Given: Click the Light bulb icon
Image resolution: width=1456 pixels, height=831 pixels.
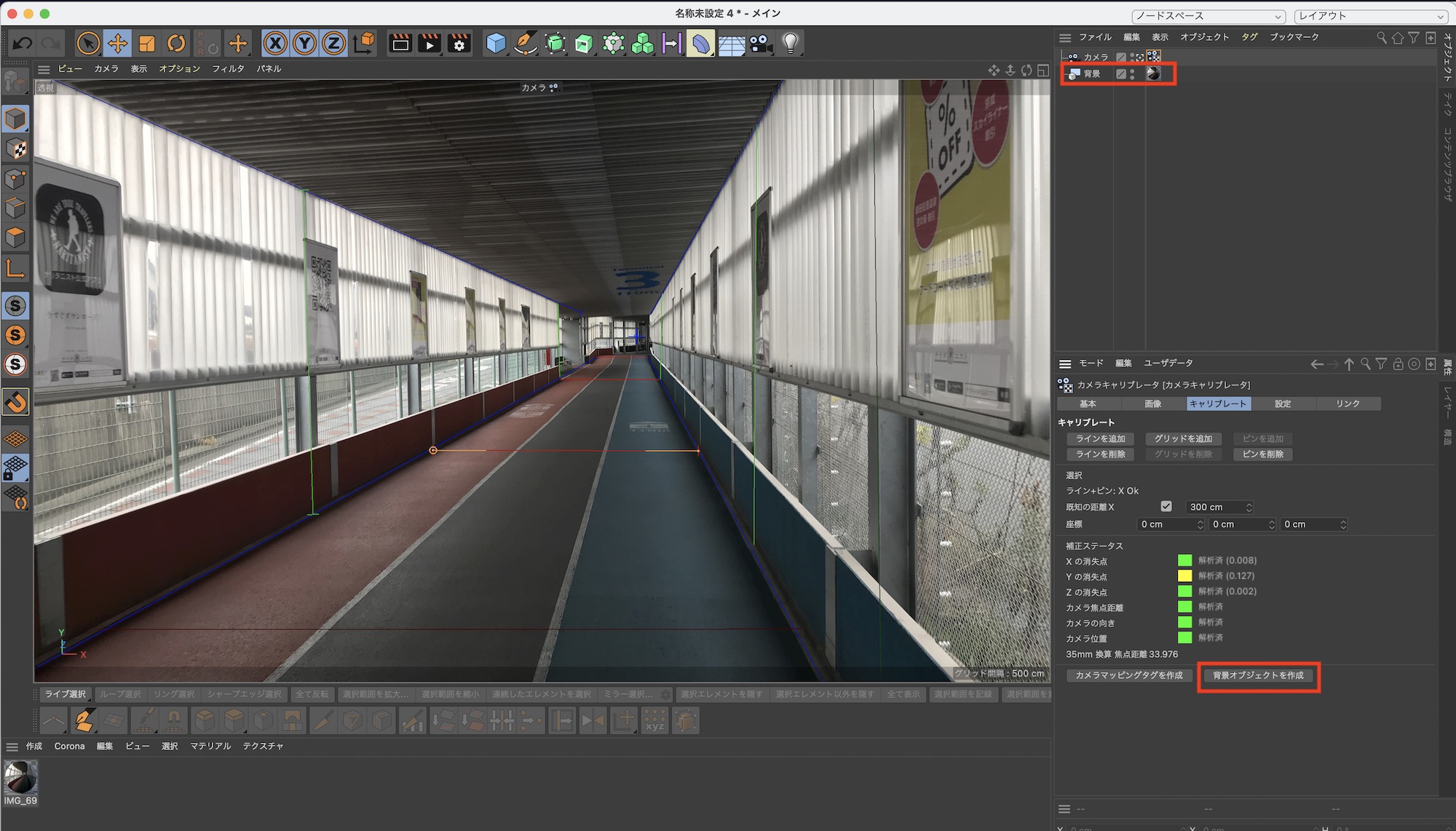Looking at the screenshot, I should point(791,44).
